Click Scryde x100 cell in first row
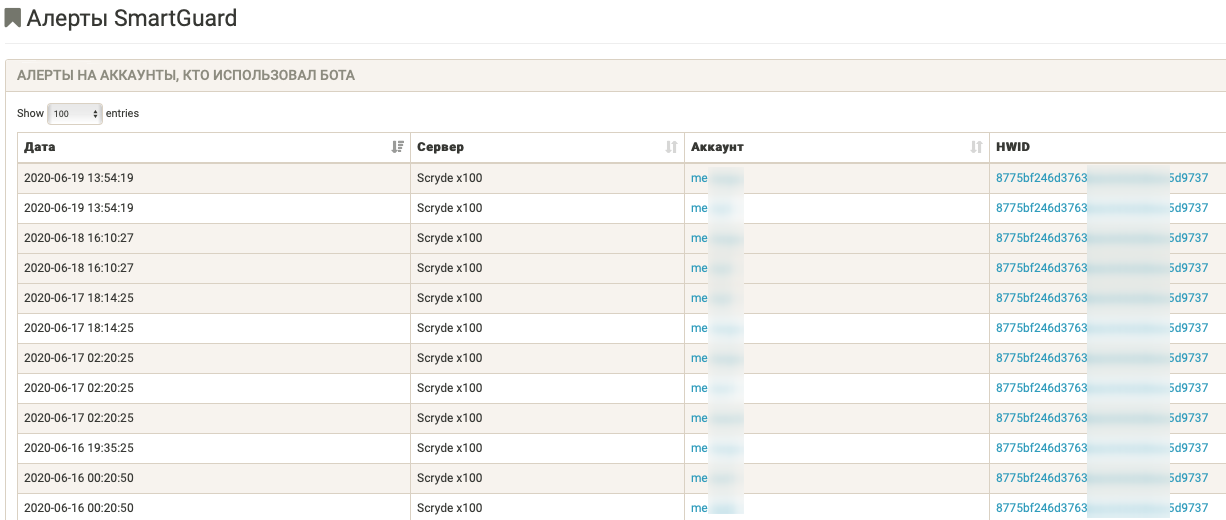The height and width of the screenshot is (520, 1226). 449,178
